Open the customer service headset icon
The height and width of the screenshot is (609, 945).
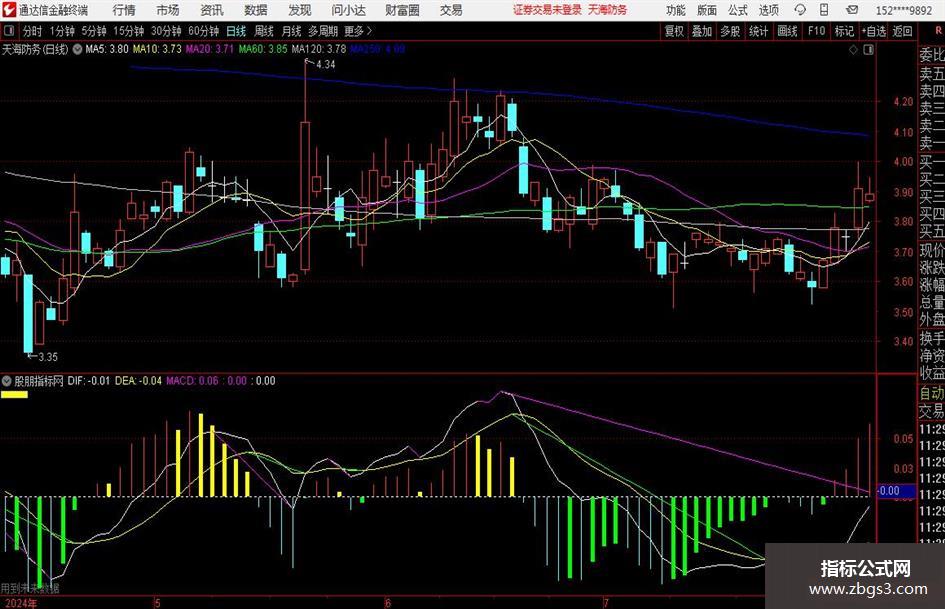(x=800, y=10)
